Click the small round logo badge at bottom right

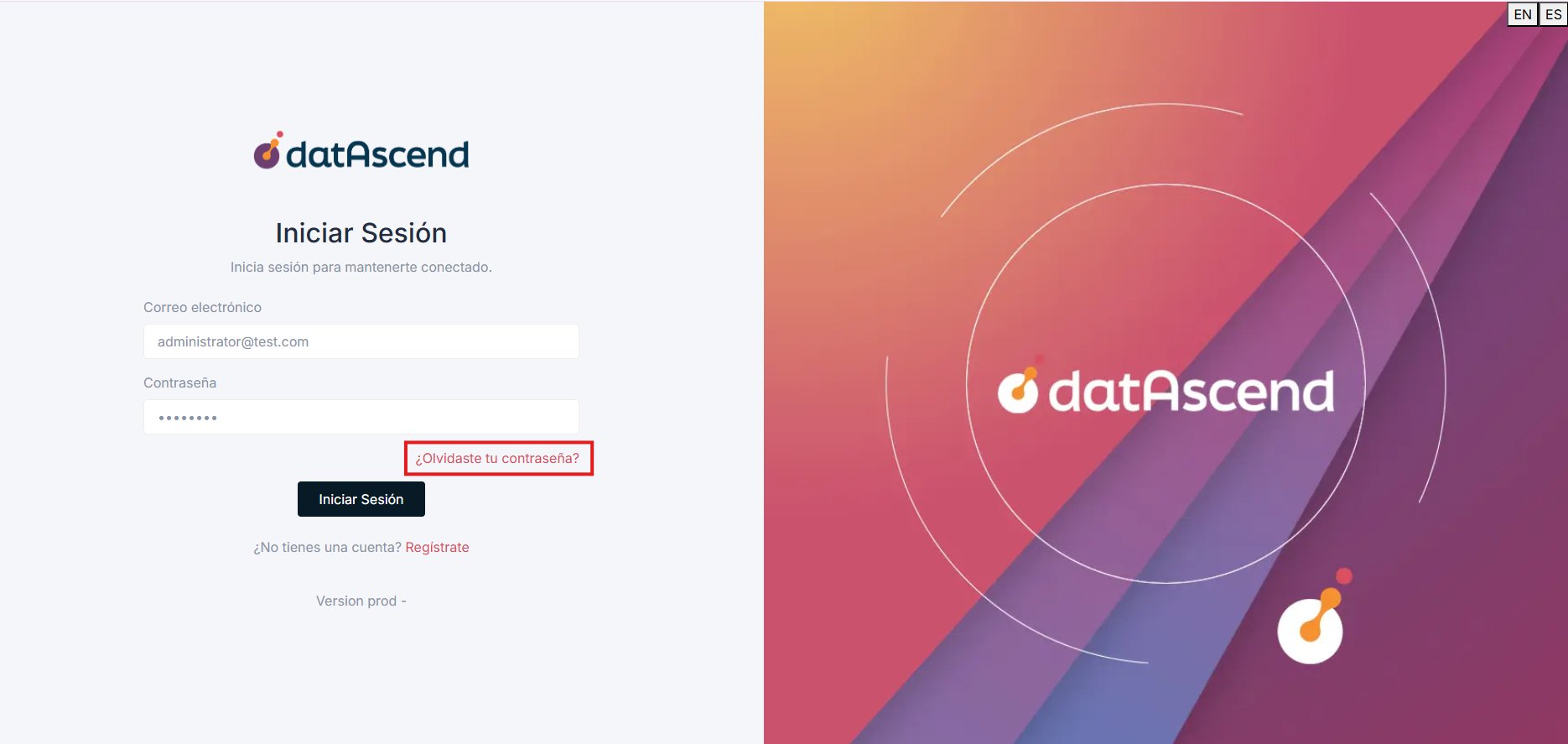1310,631
